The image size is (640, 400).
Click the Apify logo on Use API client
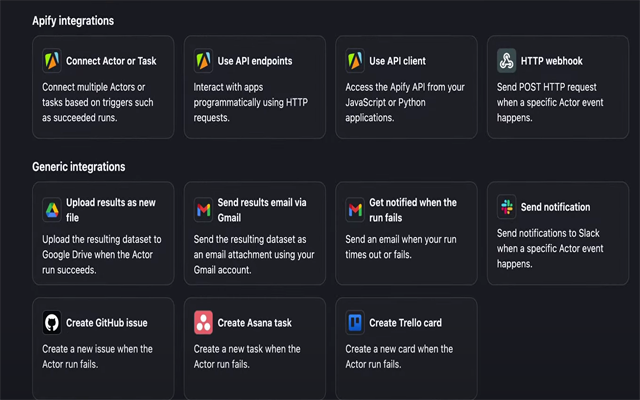point(355,61)
